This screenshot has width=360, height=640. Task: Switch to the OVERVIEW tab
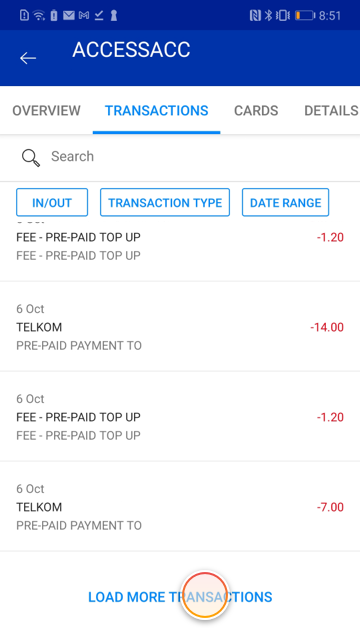[47, 111]
